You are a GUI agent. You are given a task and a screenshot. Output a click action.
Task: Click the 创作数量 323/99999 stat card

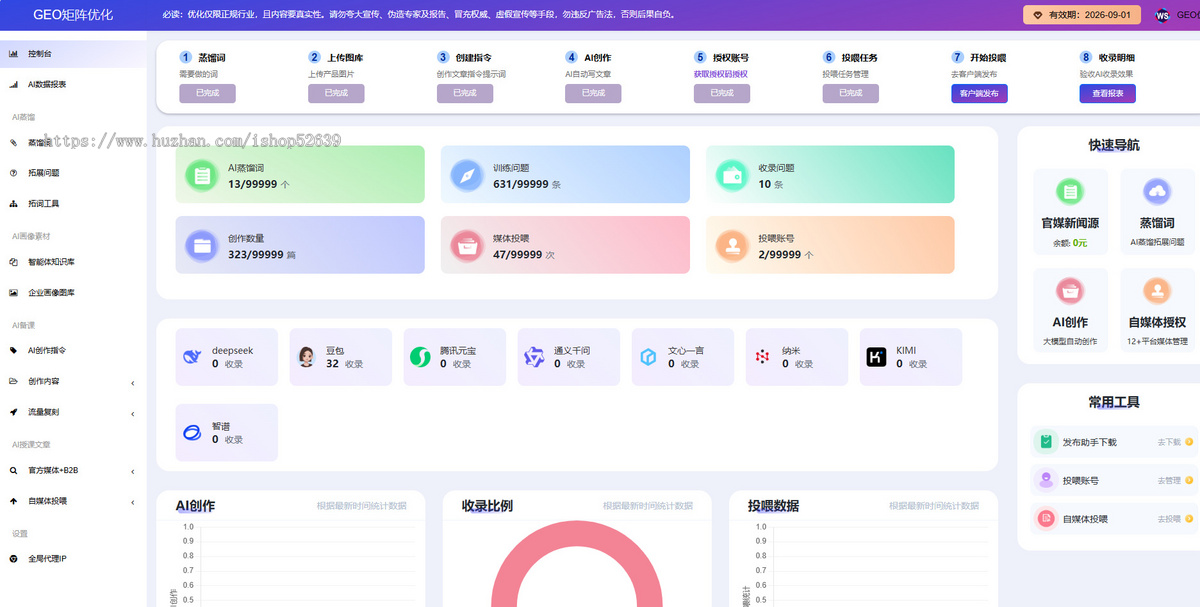pyautogui.click(x=300, y=245)
